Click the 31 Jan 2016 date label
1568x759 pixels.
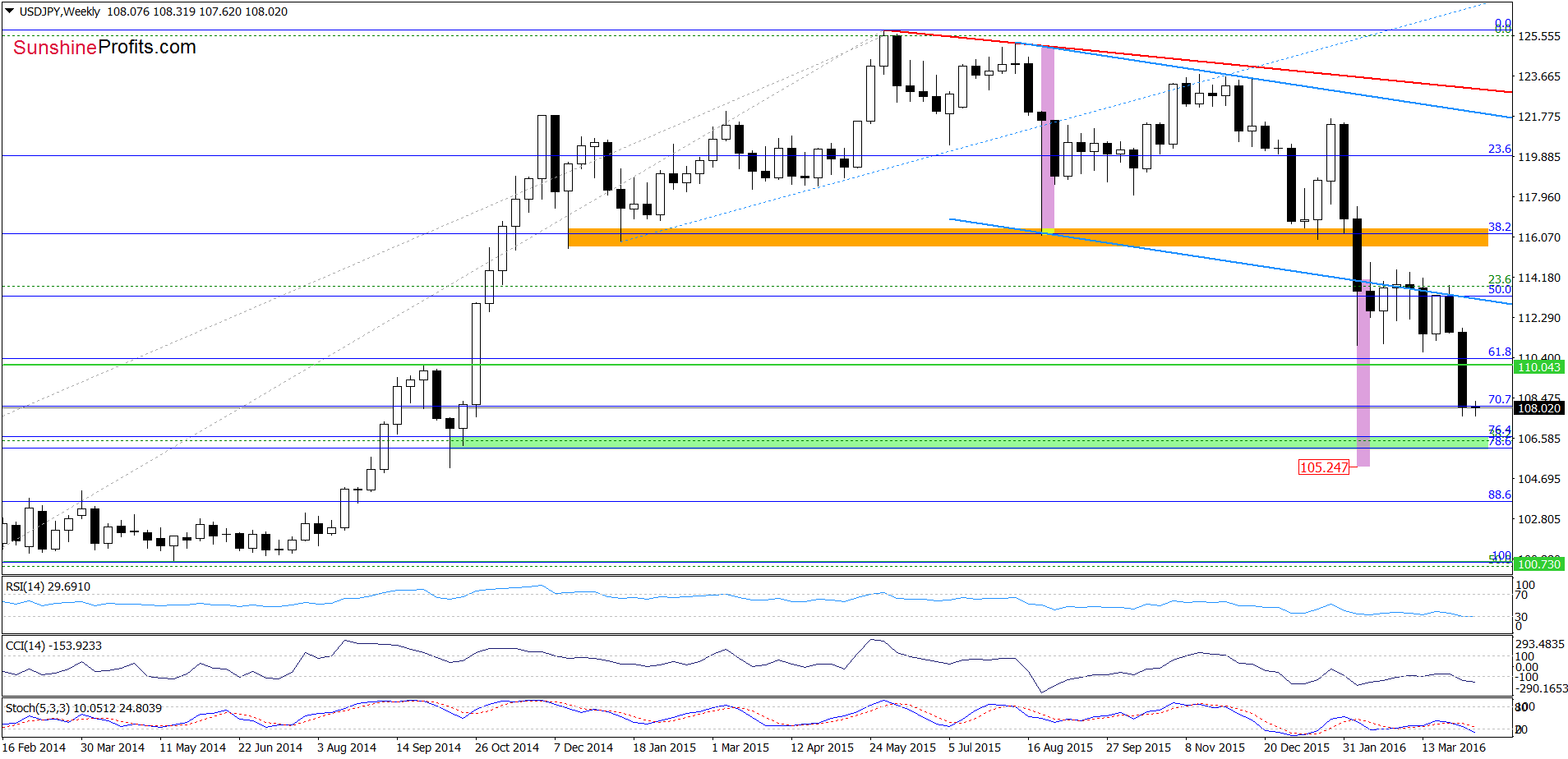pos(1374,747)
